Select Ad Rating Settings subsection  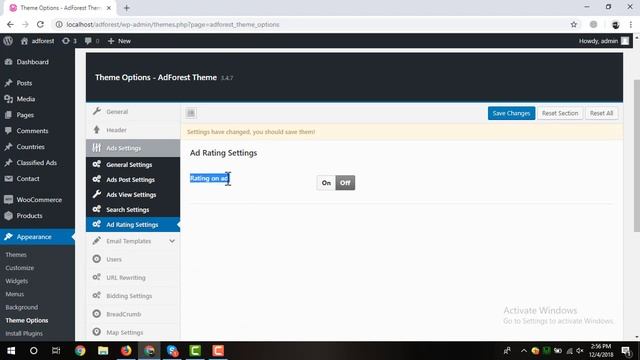(x=133, y=224)
